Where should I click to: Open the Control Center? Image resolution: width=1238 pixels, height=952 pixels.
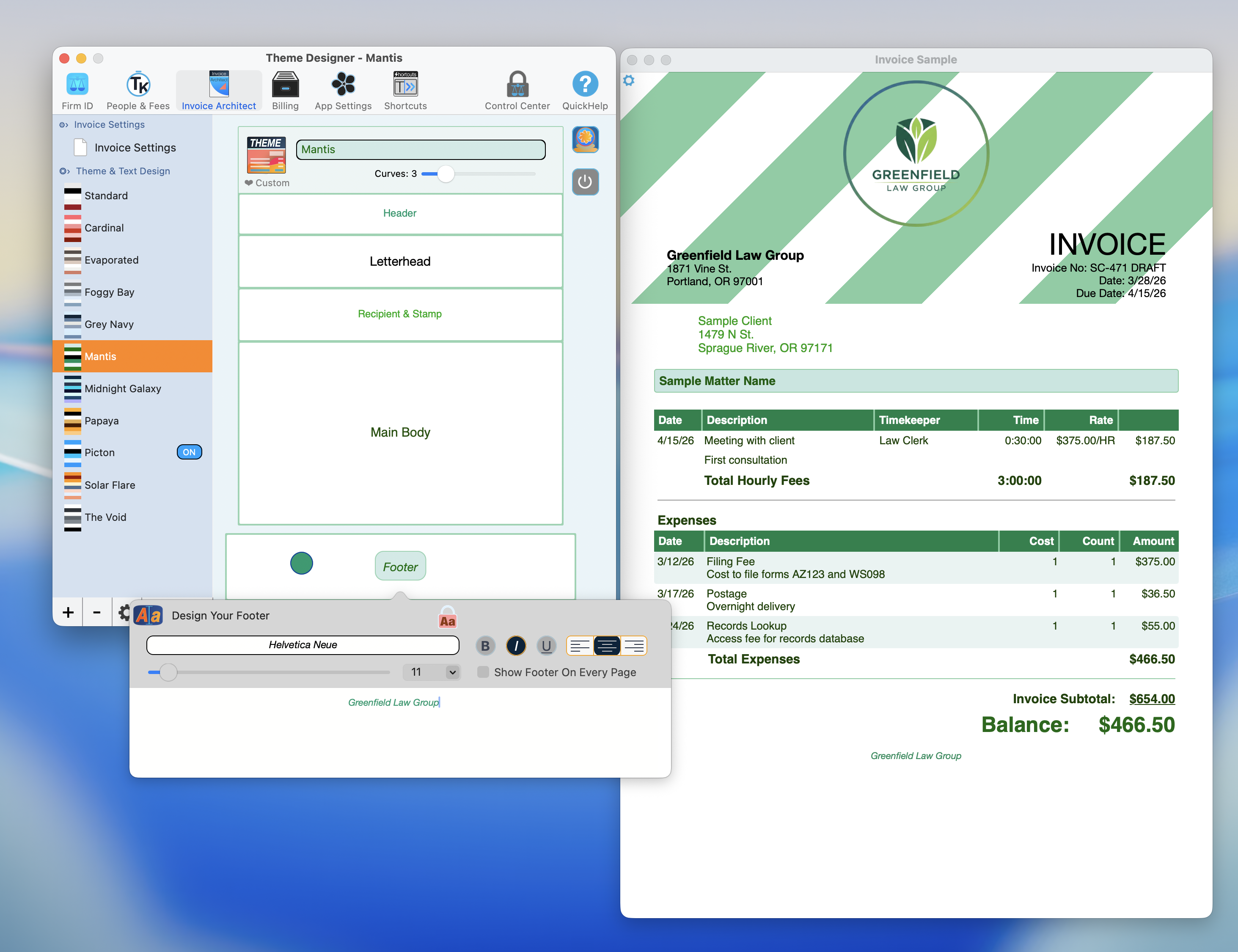tap(517, 90)
